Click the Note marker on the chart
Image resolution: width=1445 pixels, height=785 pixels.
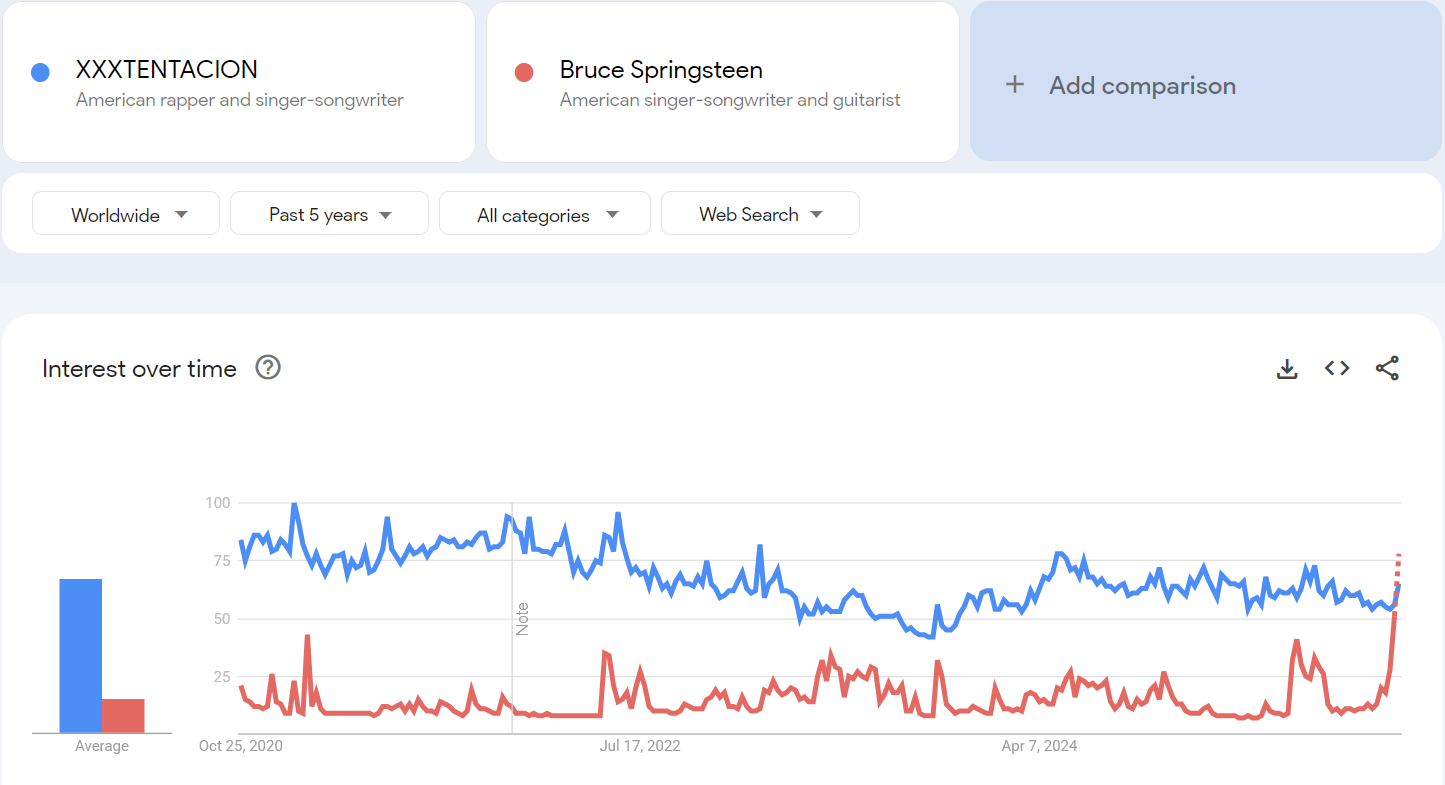pyautogui.click(x=522, y=619)
